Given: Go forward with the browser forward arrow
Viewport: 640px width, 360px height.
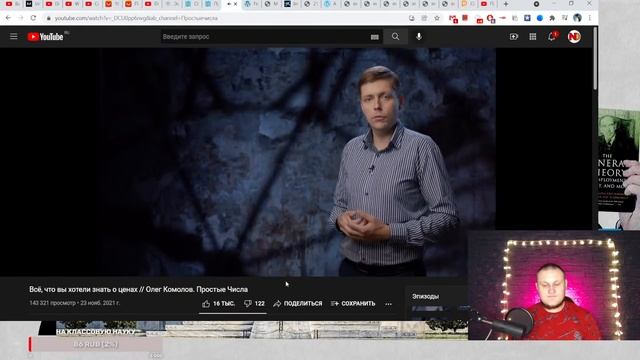Looking at the screenshot, I should [21, 18].
